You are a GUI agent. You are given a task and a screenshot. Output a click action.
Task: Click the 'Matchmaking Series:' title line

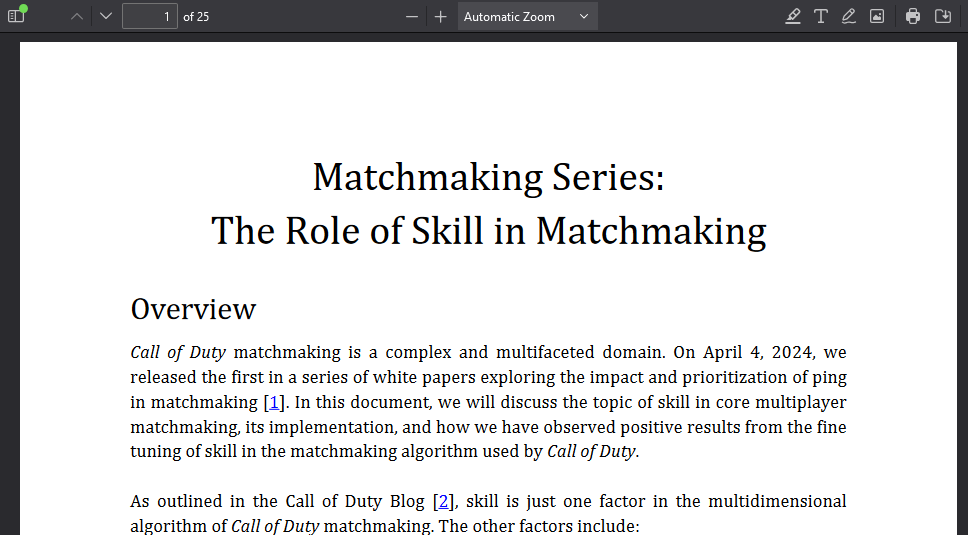488,178
